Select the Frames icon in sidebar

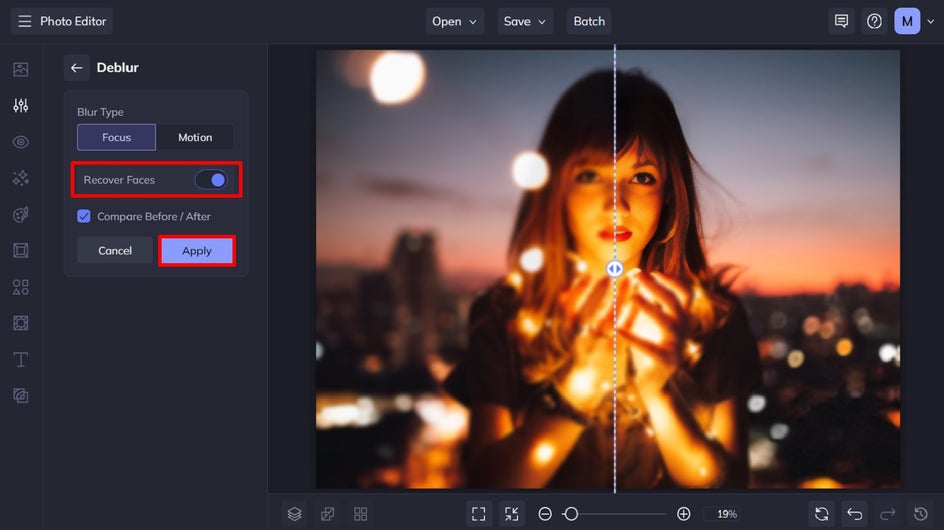coord(20,250)
